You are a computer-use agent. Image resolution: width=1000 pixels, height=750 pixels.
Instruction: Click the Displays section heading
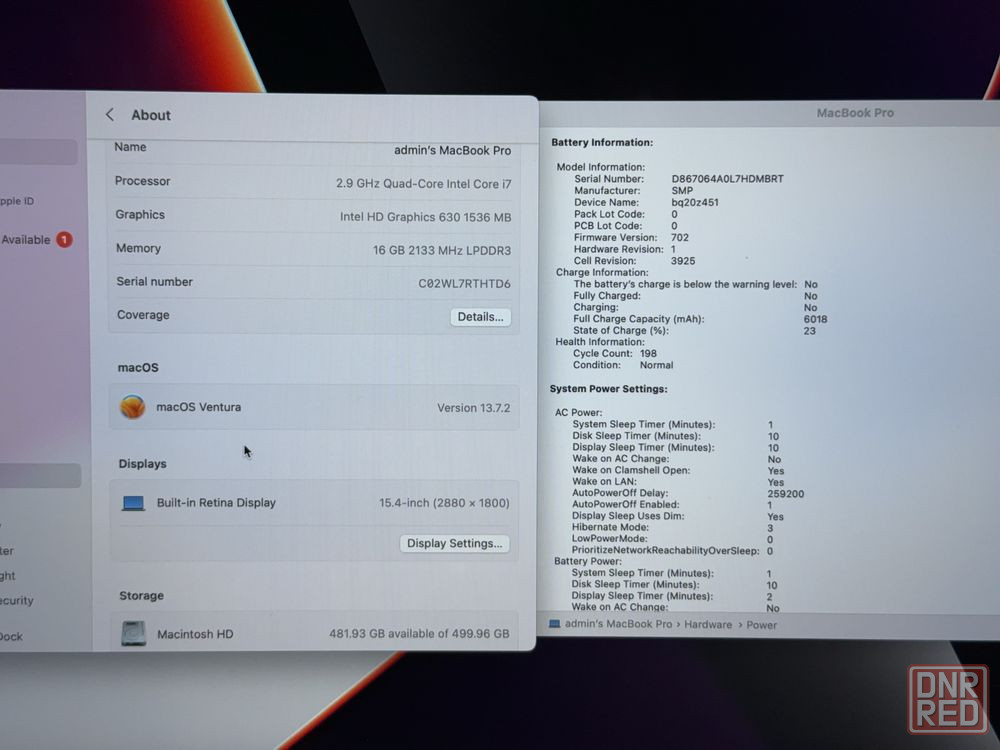tap(142, 464)
